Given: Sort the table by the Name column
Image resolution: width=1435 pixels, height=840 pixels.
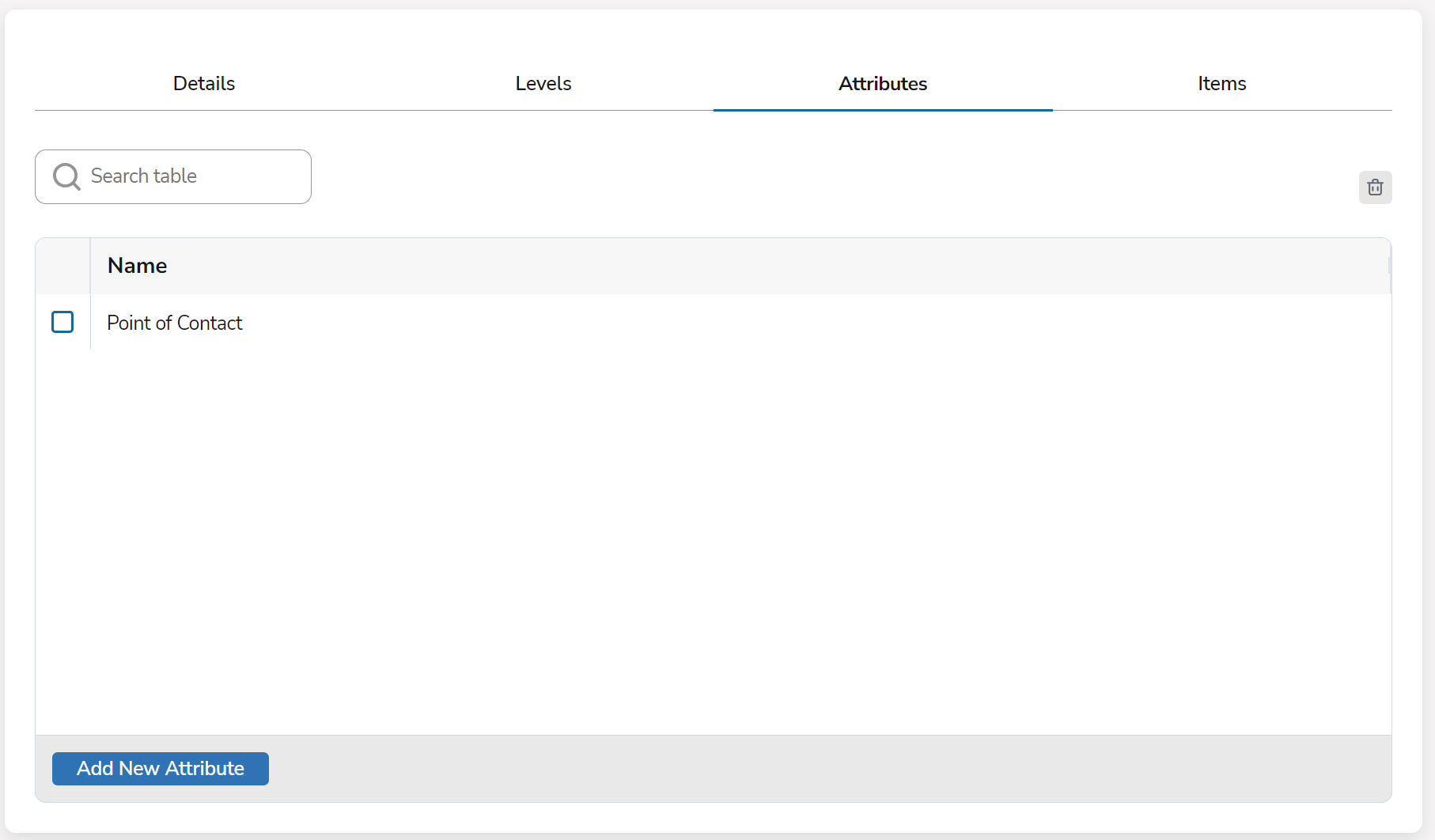Looking at the screenshot, I should coord(137,266).
